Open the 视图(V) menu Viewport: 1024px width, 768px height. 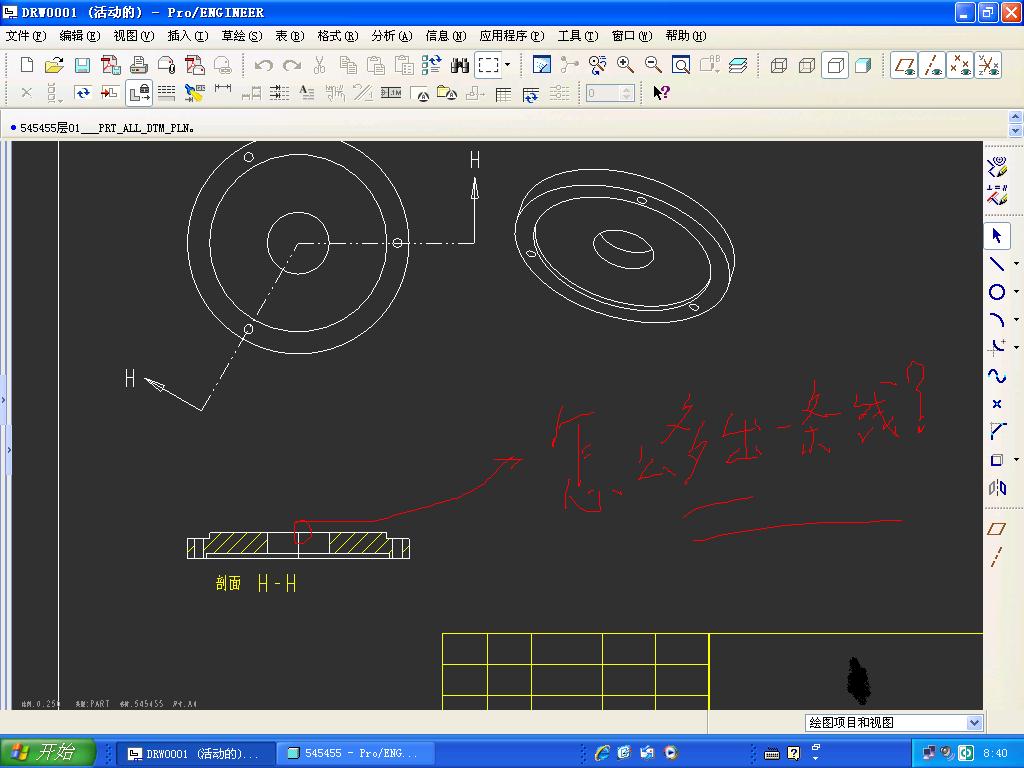[134, 36]
